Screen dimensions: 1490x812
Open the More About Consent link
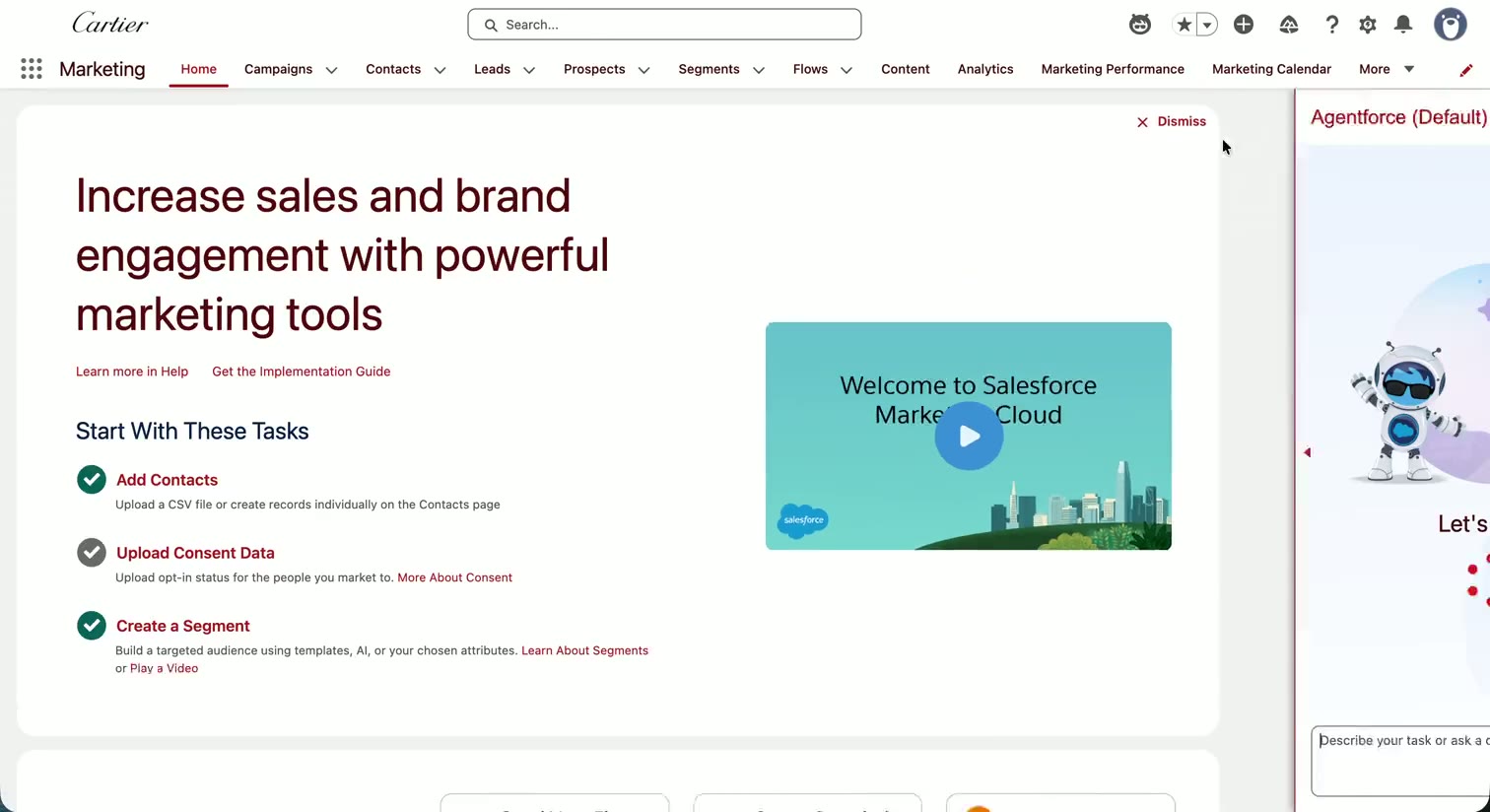pyautogui.click(x=455, y=577)
